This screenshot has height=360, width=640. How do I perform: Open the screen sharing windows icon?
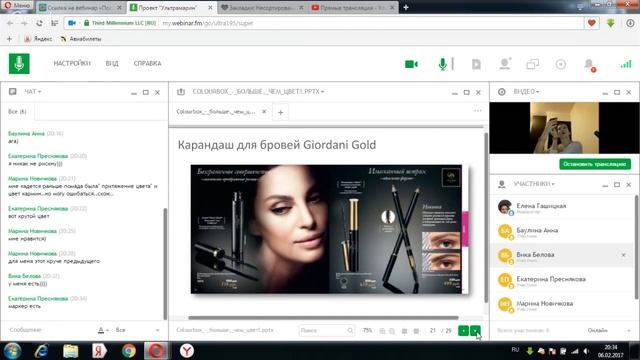(533, 64)
